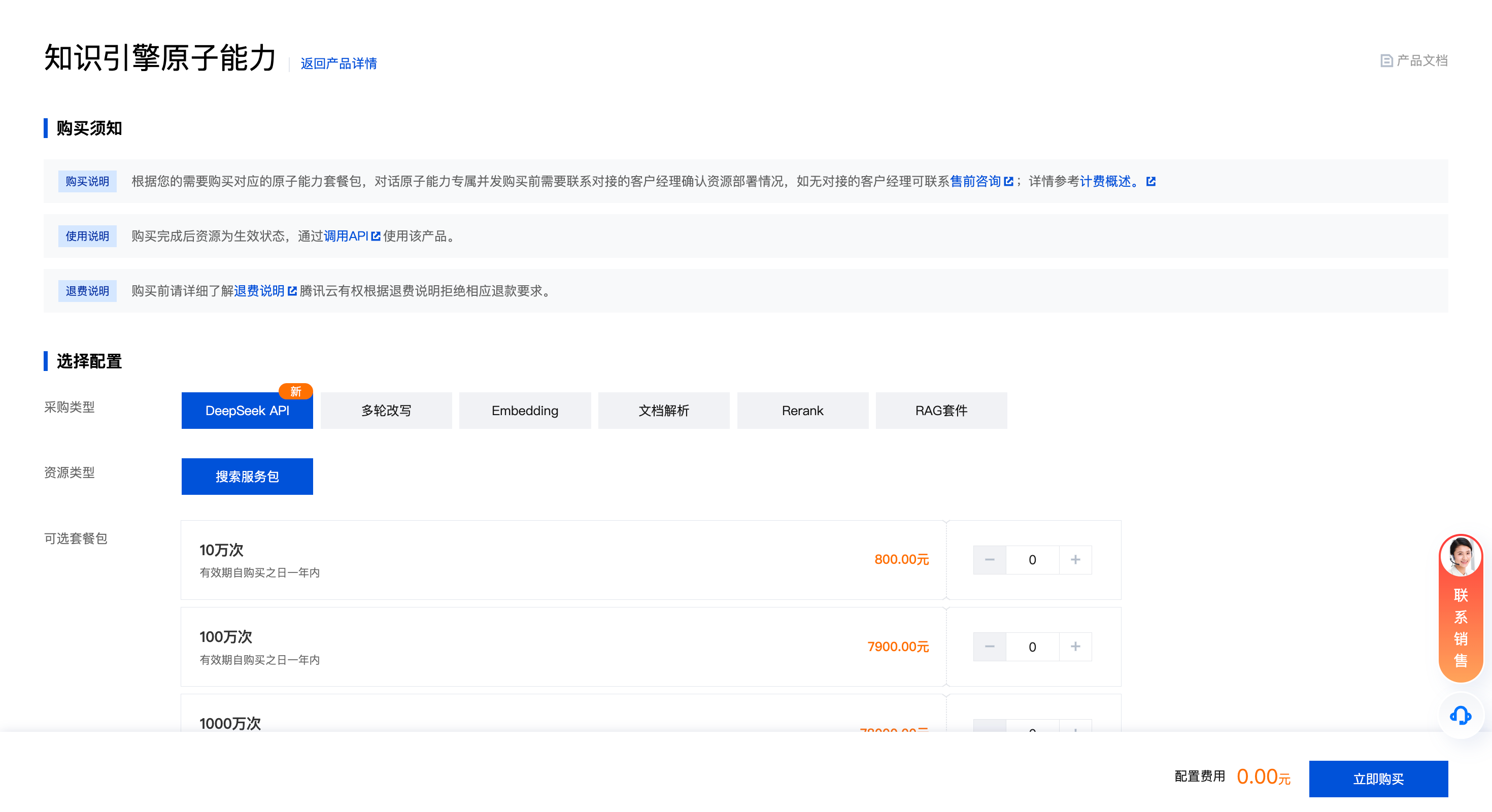Click the 10万次 package title
The width and height of the screenshot is (1492, 812).
tap(221, 550)
